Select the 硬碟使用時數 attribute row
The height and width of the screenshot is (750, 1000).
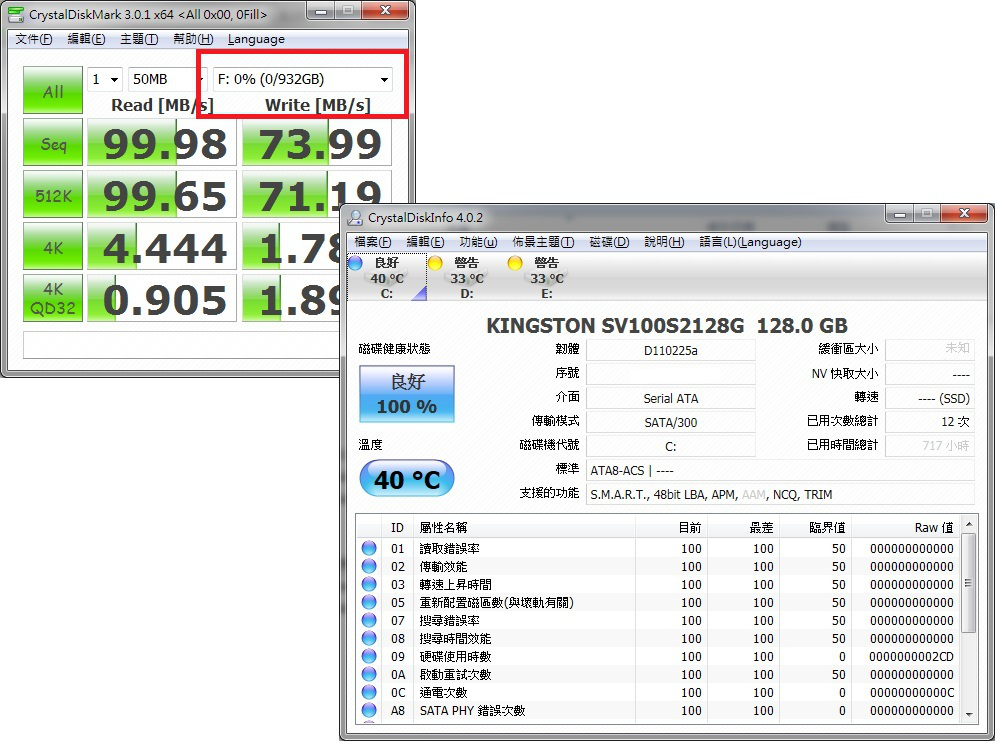(x=658, y=656)
